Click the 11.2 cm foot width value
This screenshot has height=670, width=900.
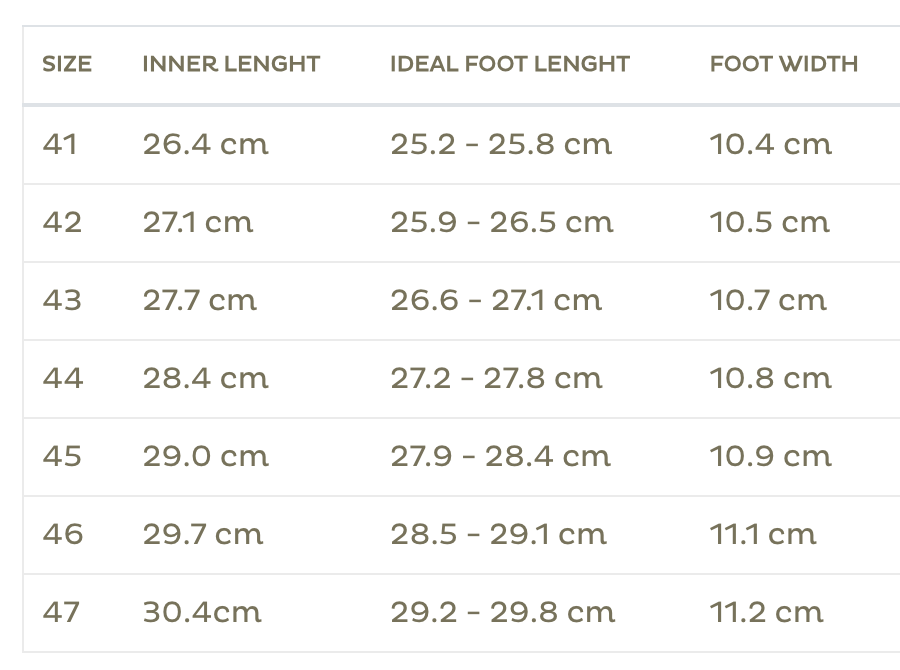767,612
